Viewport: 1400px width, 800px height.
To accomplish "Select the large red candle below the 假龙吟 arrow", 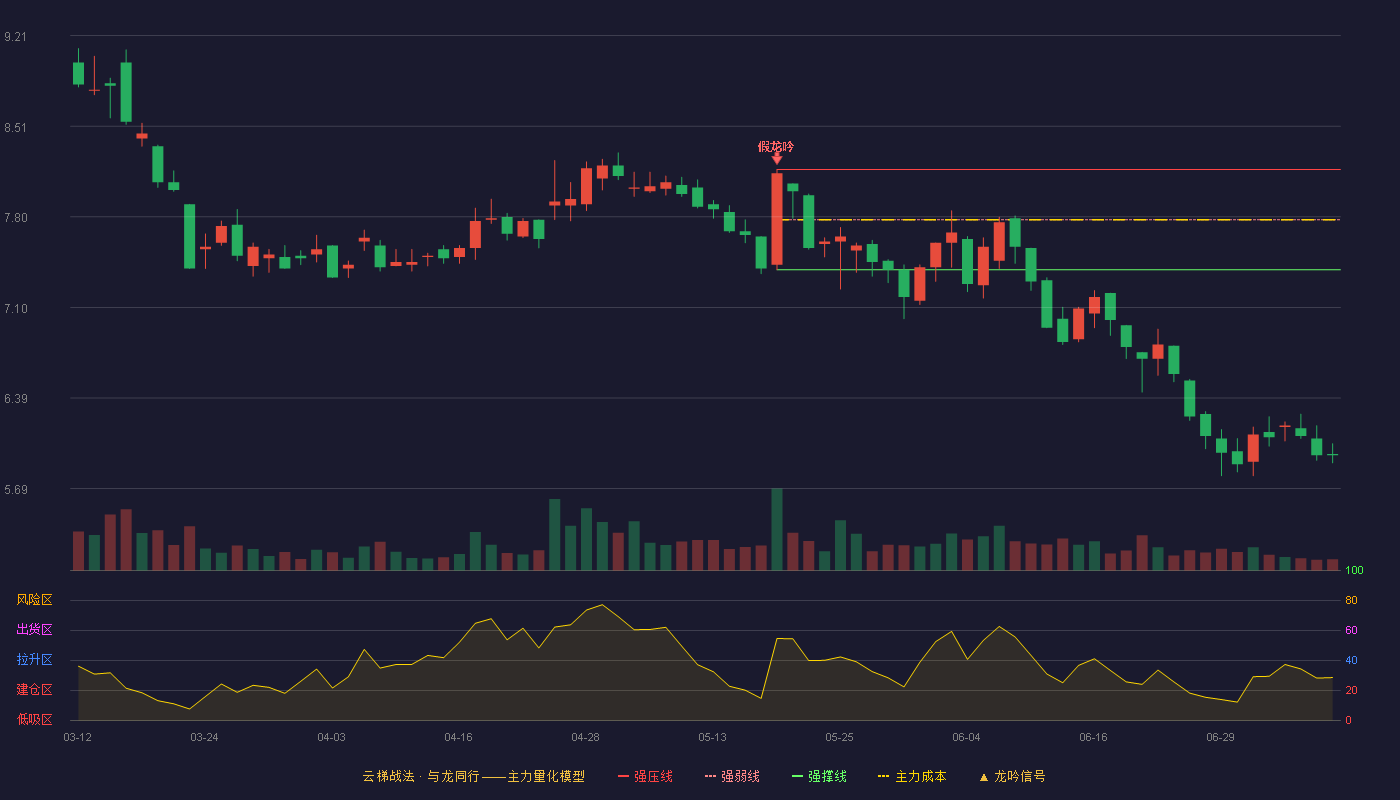I will click(777, 219).
